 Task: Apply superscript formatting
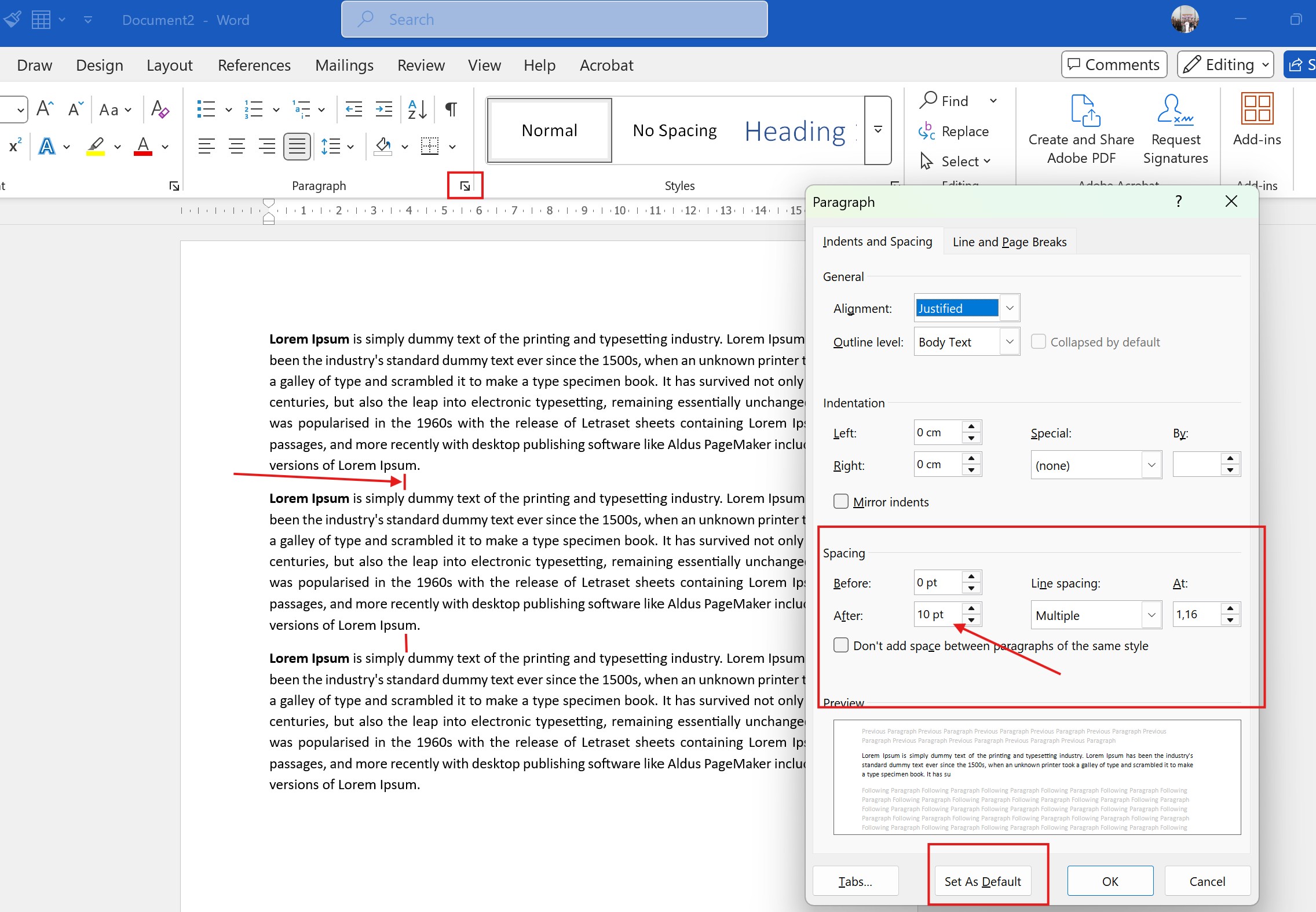point(14,146)
